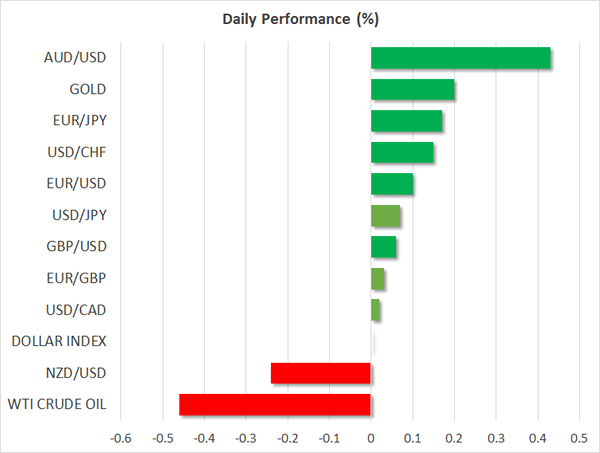Click the WTI CRUDE OIL label
Image resolution: width=600 pixels, height=453 pixels.
pos(56,405)
